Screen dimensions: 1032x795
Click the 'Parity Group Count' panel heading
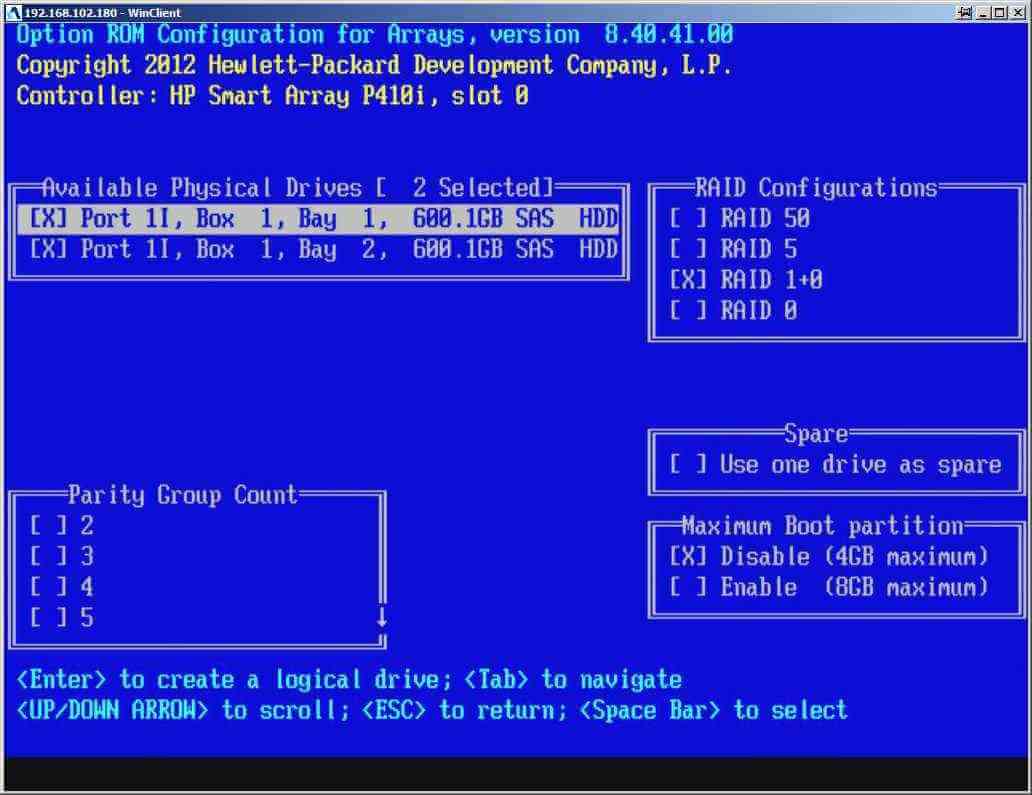click(x=183, y=496)
